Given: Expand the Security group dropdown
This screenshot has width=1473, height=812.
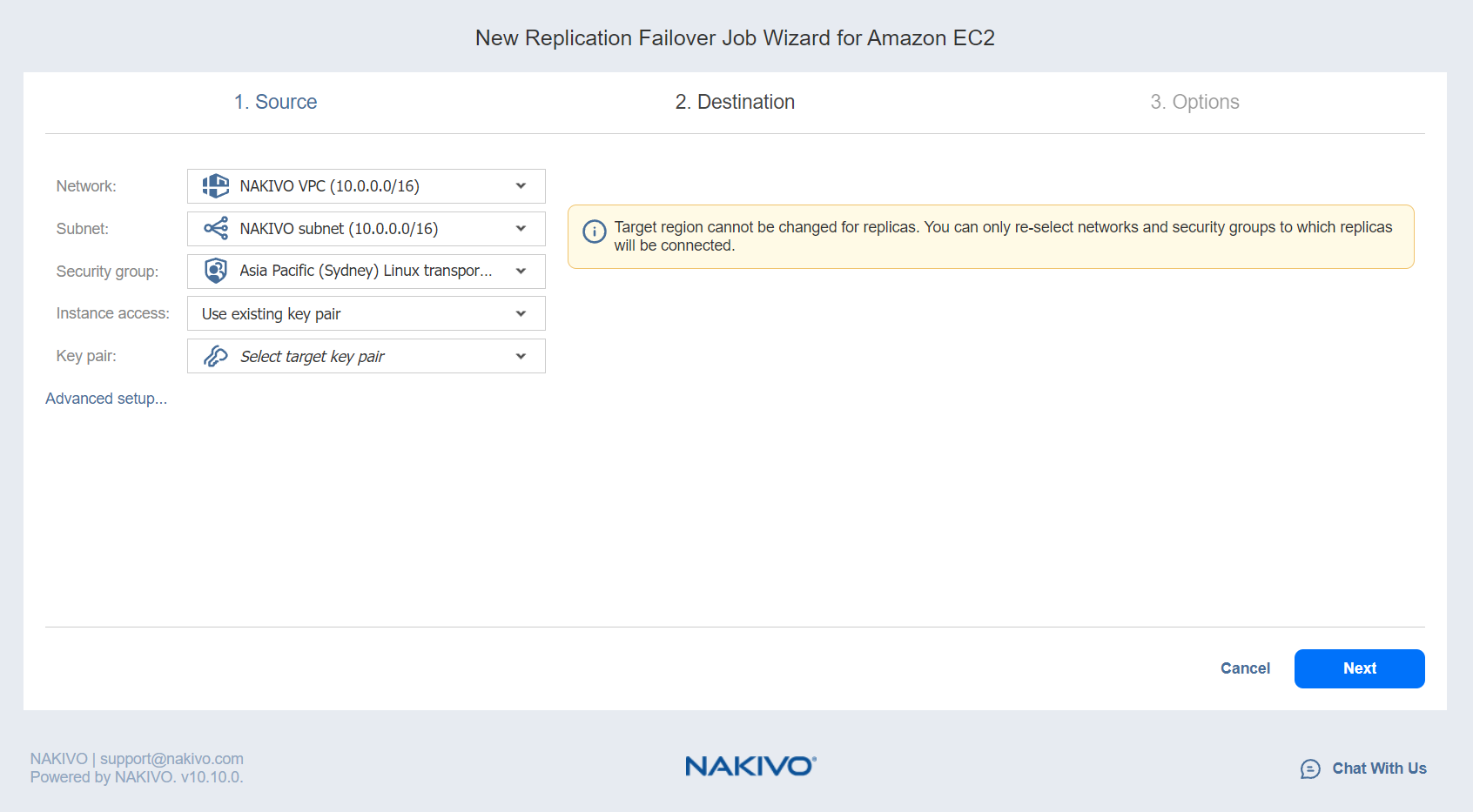Looking at the screenshot, I should coord(521,272).
